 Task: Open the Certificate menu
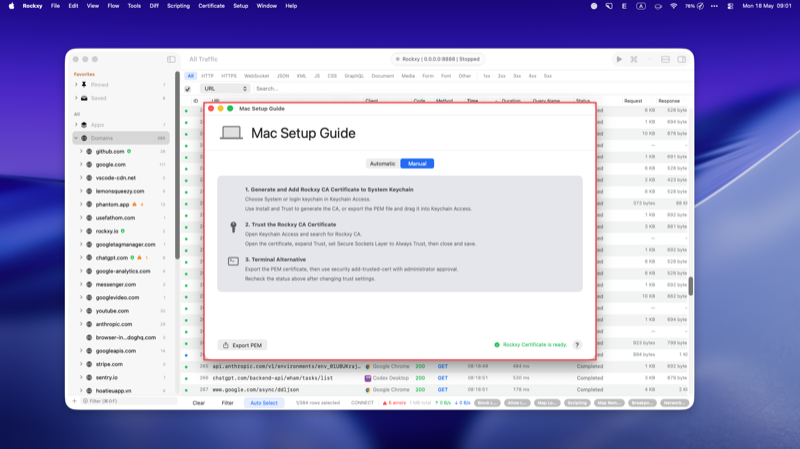pos(211,6)
